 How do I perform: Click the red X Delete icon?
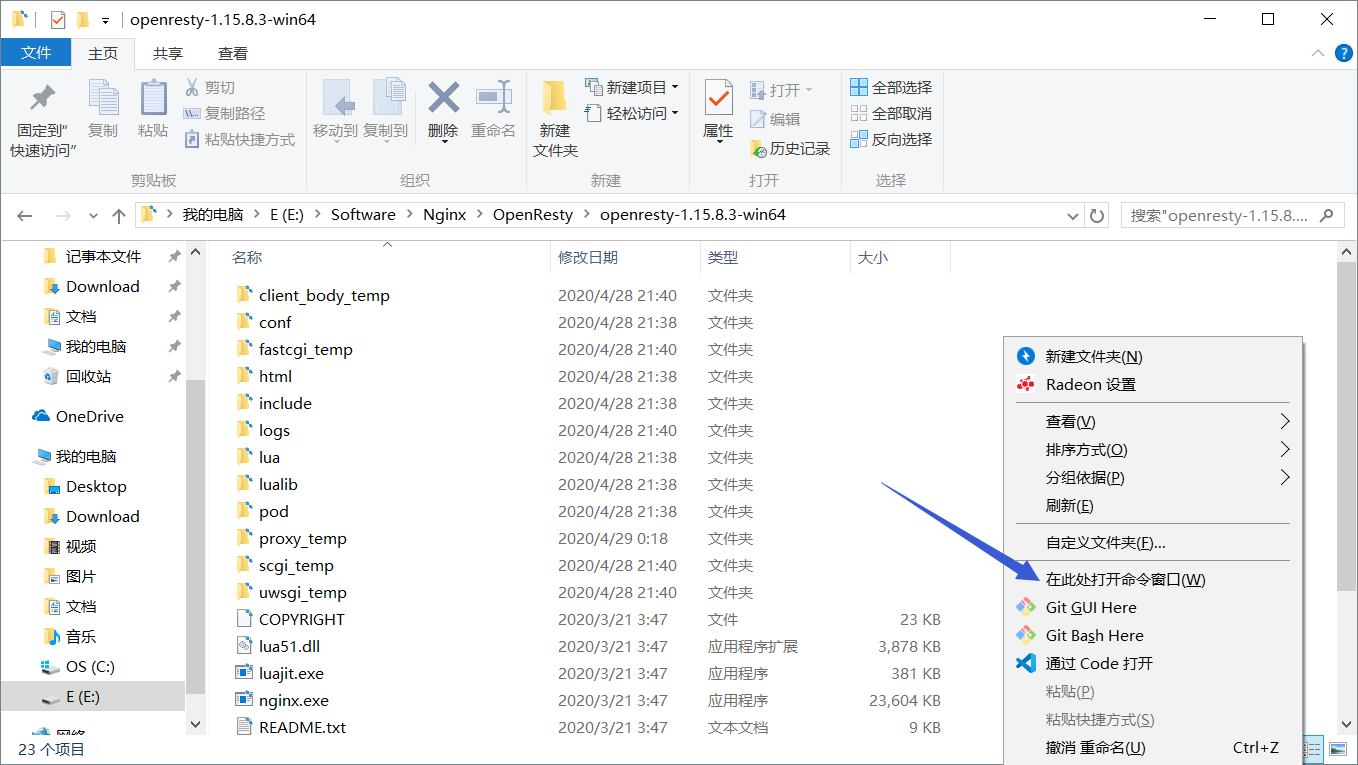(x=443, y=97)
